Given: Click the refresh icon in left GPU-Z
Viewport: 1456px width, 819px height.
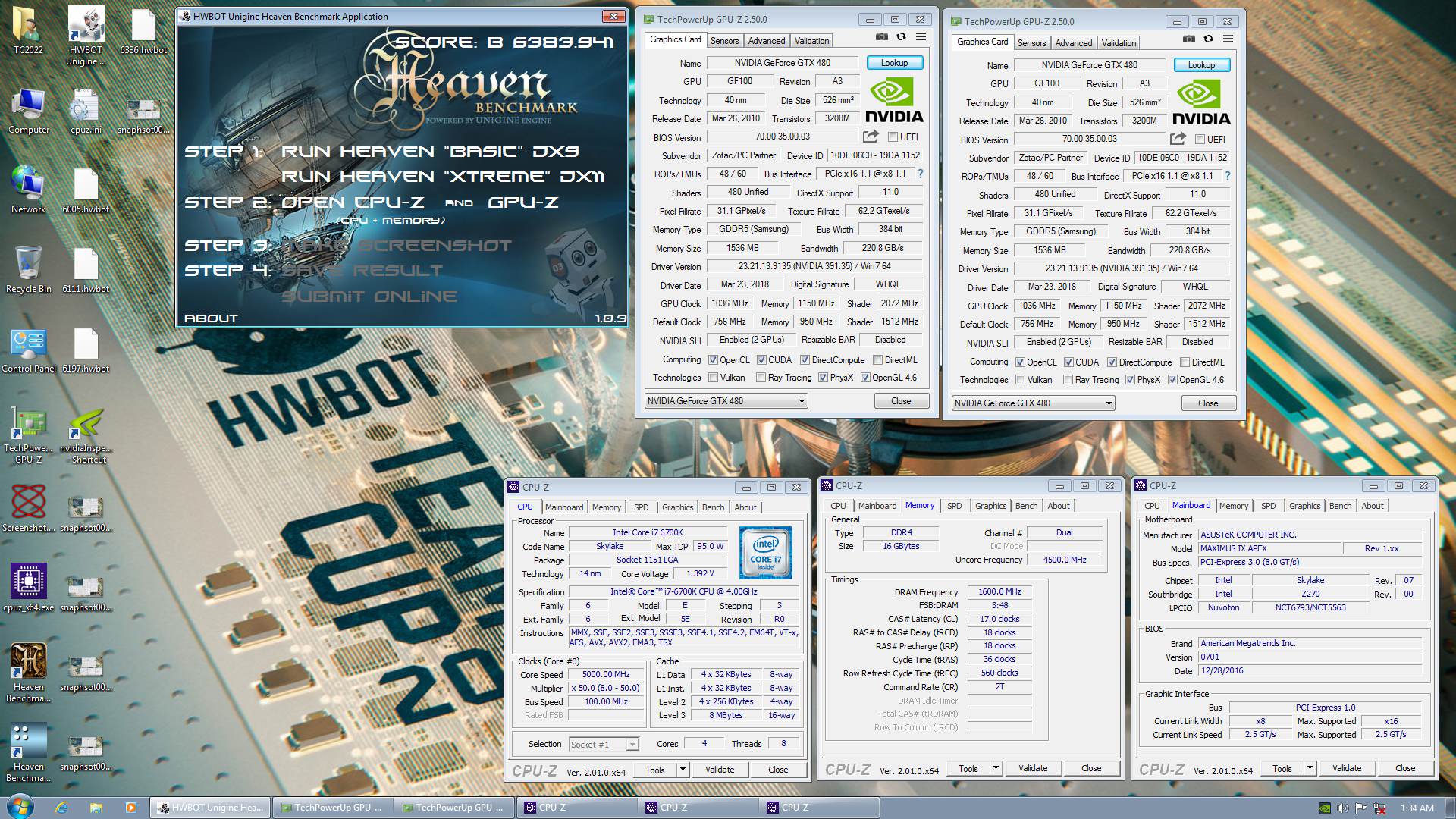Looking at the screenshot, I should click(x=901, y=37).
